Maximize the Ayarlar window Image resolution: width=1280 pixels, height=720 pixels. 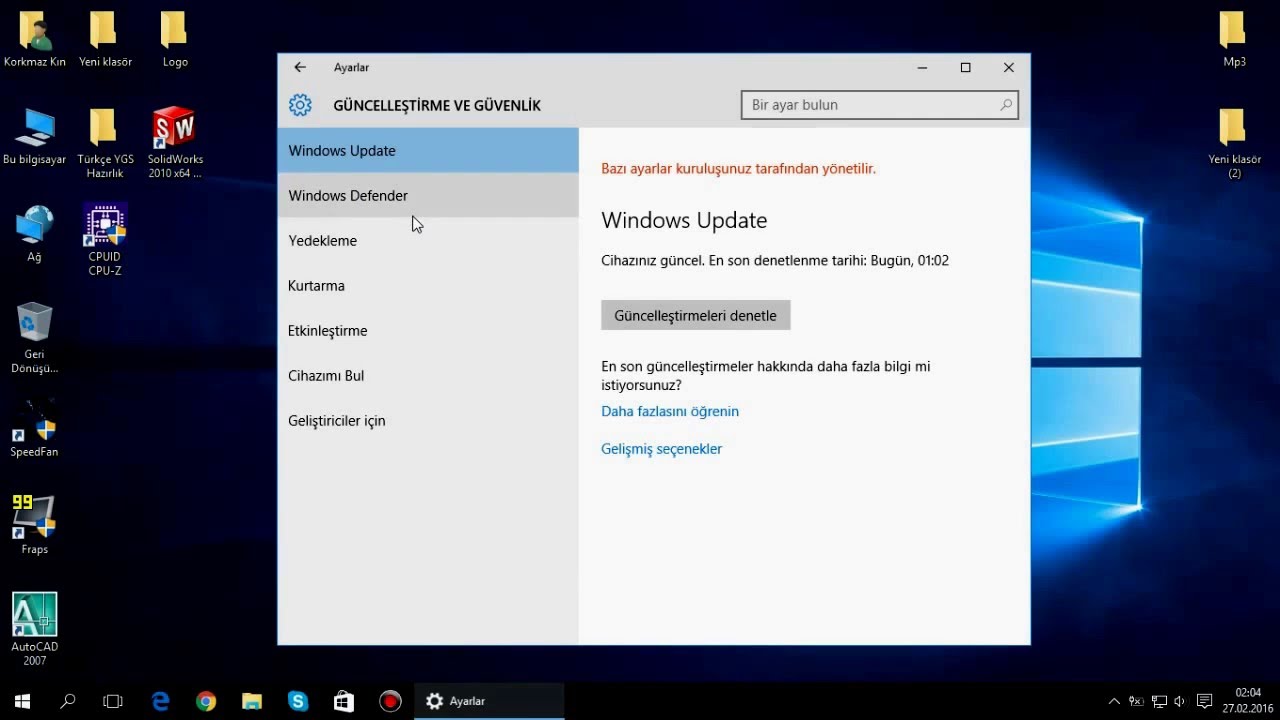965,67
